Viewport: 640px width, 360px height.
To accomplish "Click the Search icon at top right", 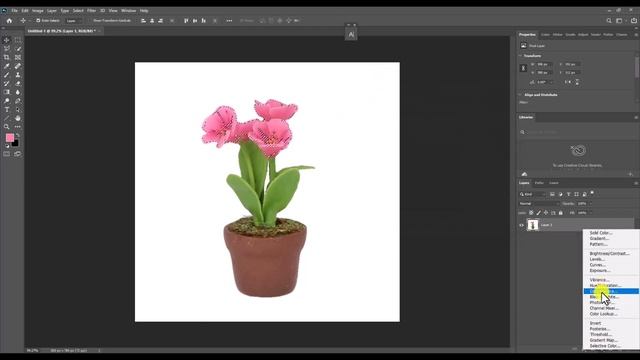I will pyautogui.click(x=609, y=20).
